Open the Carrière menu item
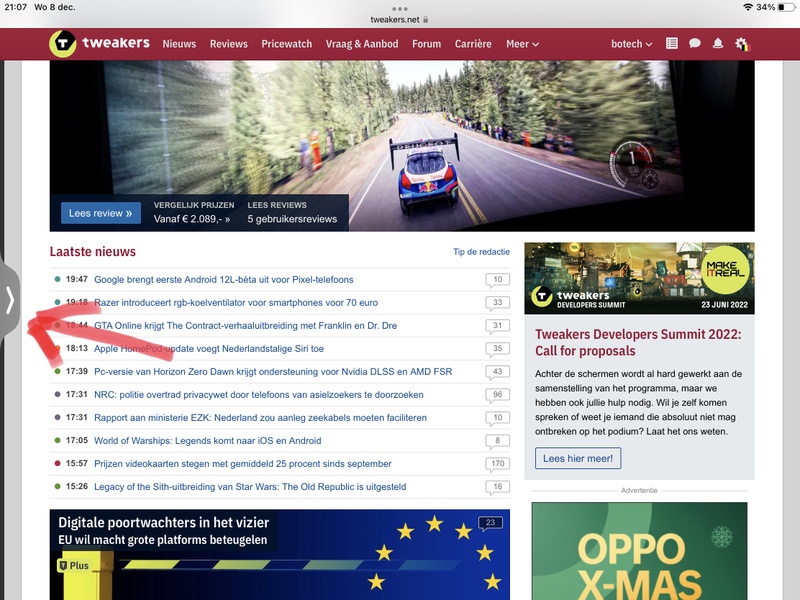 pyautogui.click(x=473, y=44)
